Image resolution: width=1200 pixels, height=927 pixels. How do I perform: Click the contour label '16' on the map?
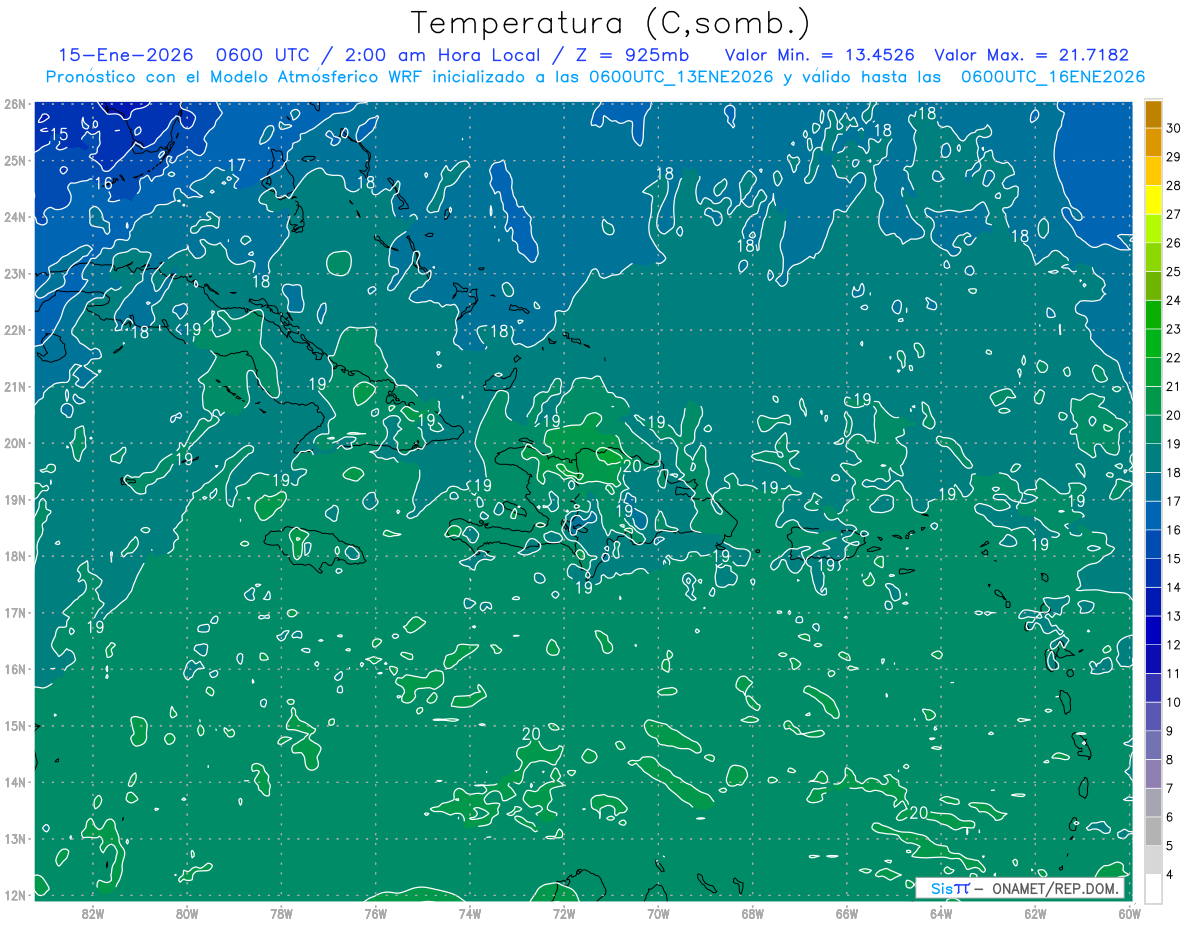coord(104,183)
